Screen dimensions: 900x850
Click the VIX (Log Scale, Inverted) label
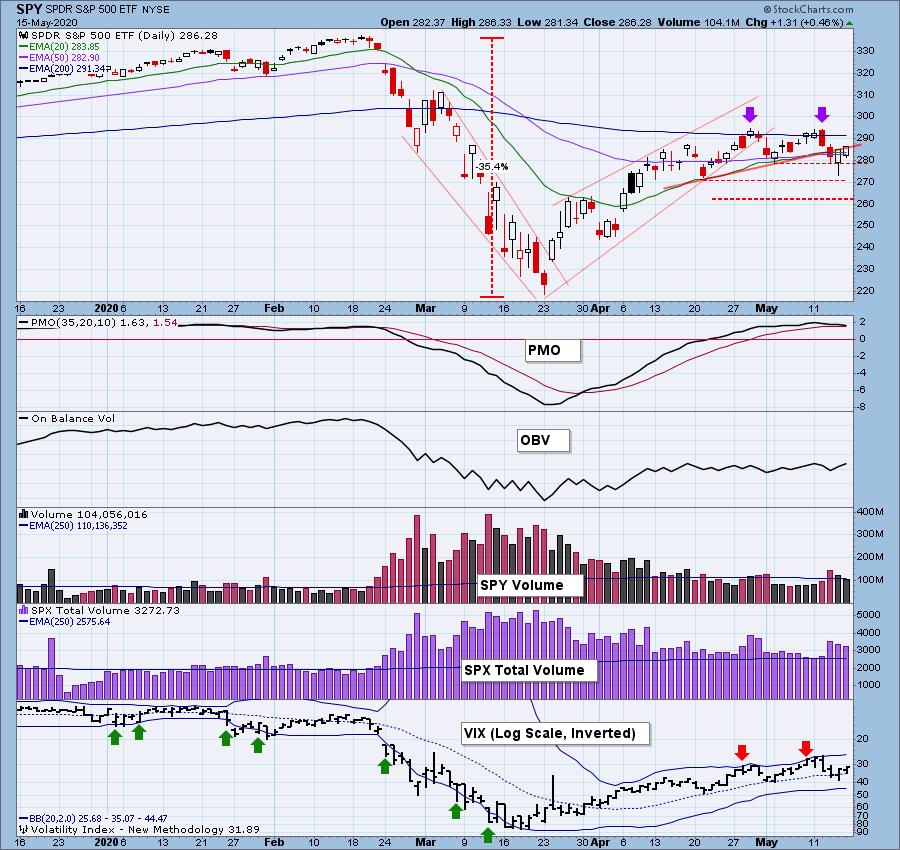556,733
